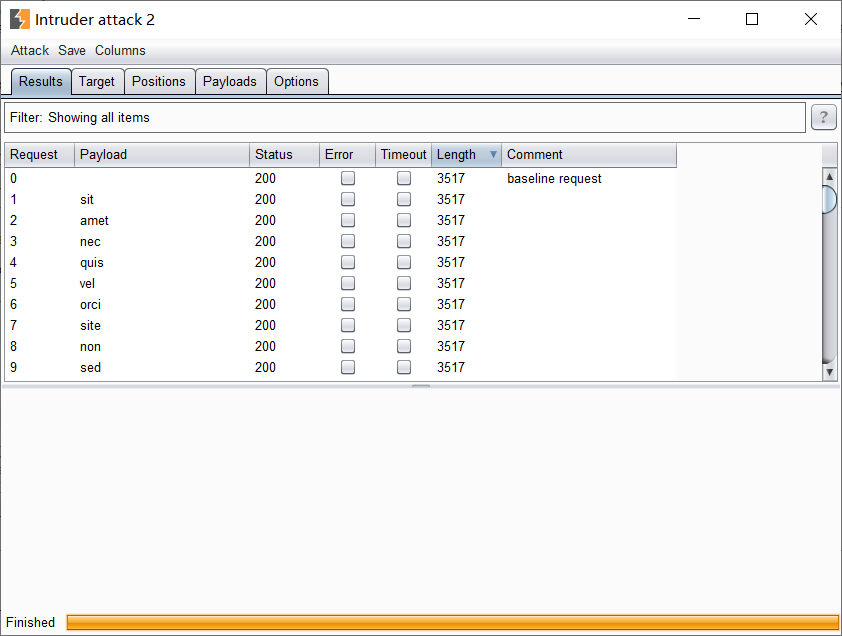Toggle Error checkbox for vel payload row
The width and height of the screenshot is (842, 636).
point(348,283)
